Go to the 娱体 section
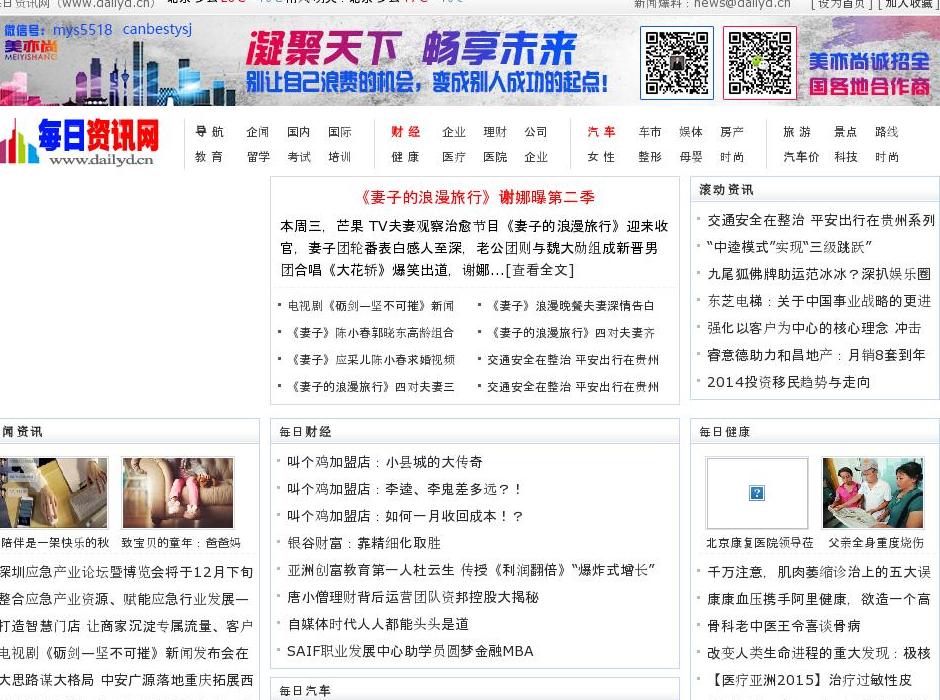This screenshot has width=940, height=700. click(691, 132)
